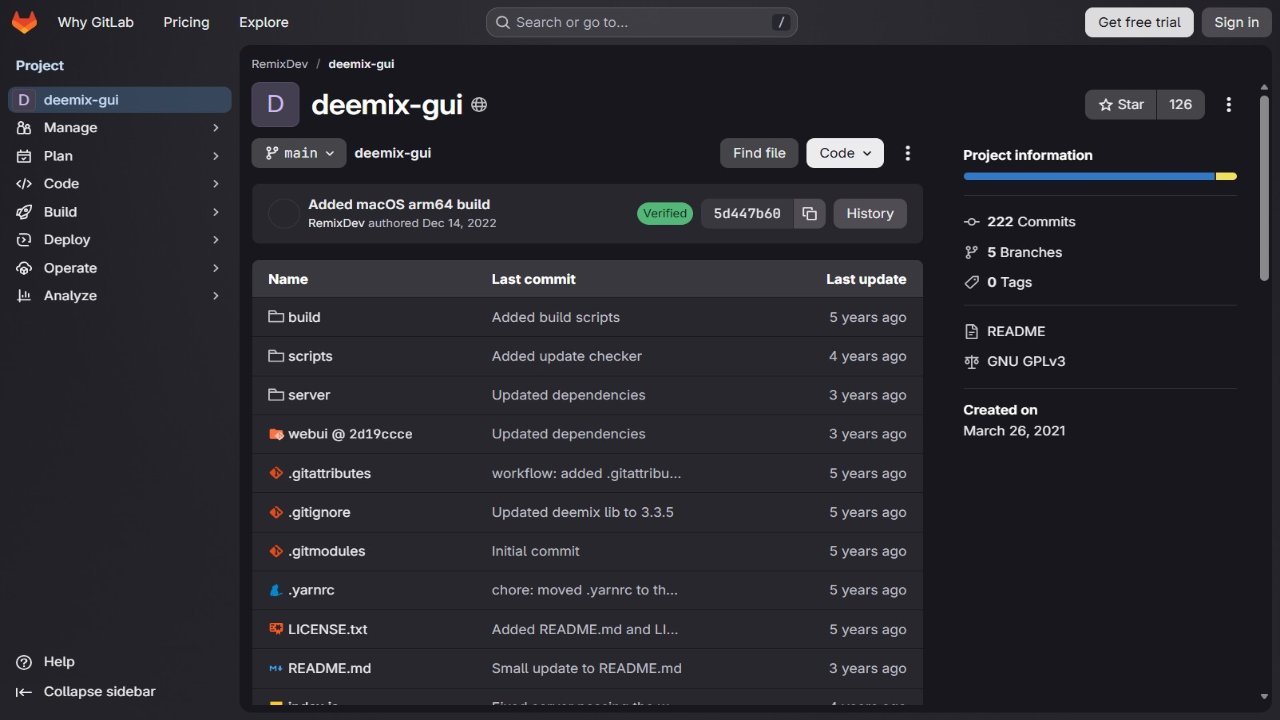
Task: Open RemixDev in the breadcrumb
Action: coord(280,64)
